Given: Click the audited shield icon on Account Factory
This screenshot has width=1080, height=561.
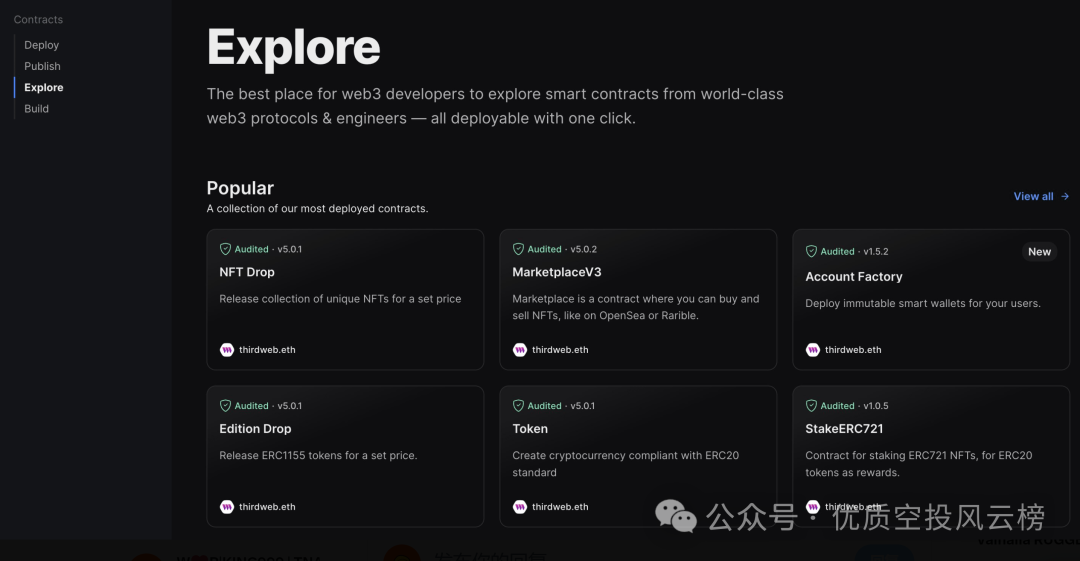Looking at the screenshot, I should (811, 252).
